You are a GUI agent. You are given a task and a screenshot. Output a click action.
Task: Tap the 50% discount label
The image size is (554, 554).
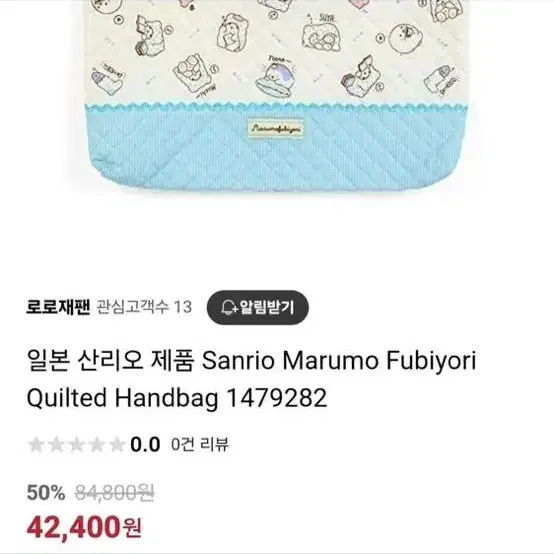46,492
